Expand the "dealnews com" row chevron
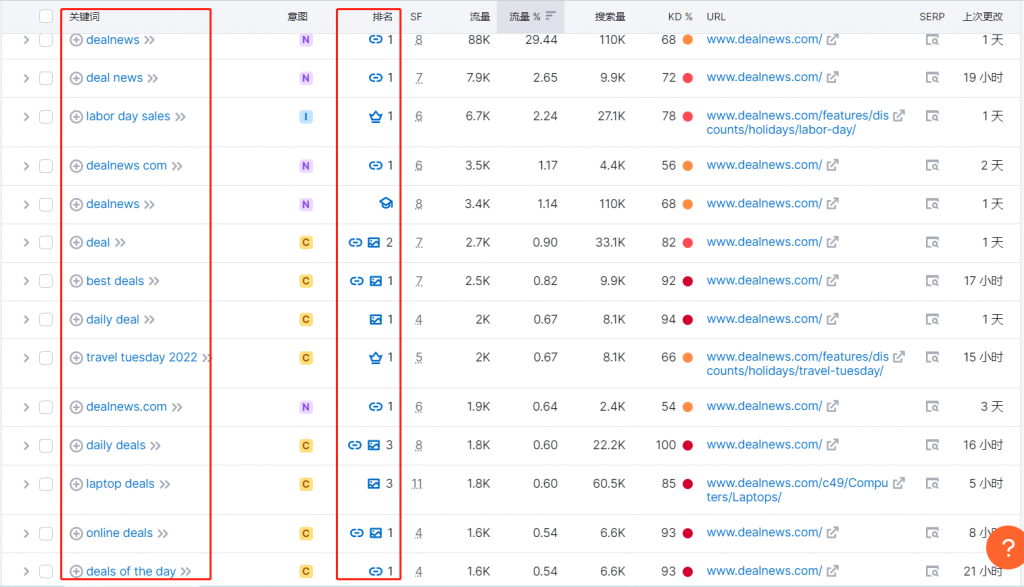This screenshot has width=1024, height=587. [26, 166]
